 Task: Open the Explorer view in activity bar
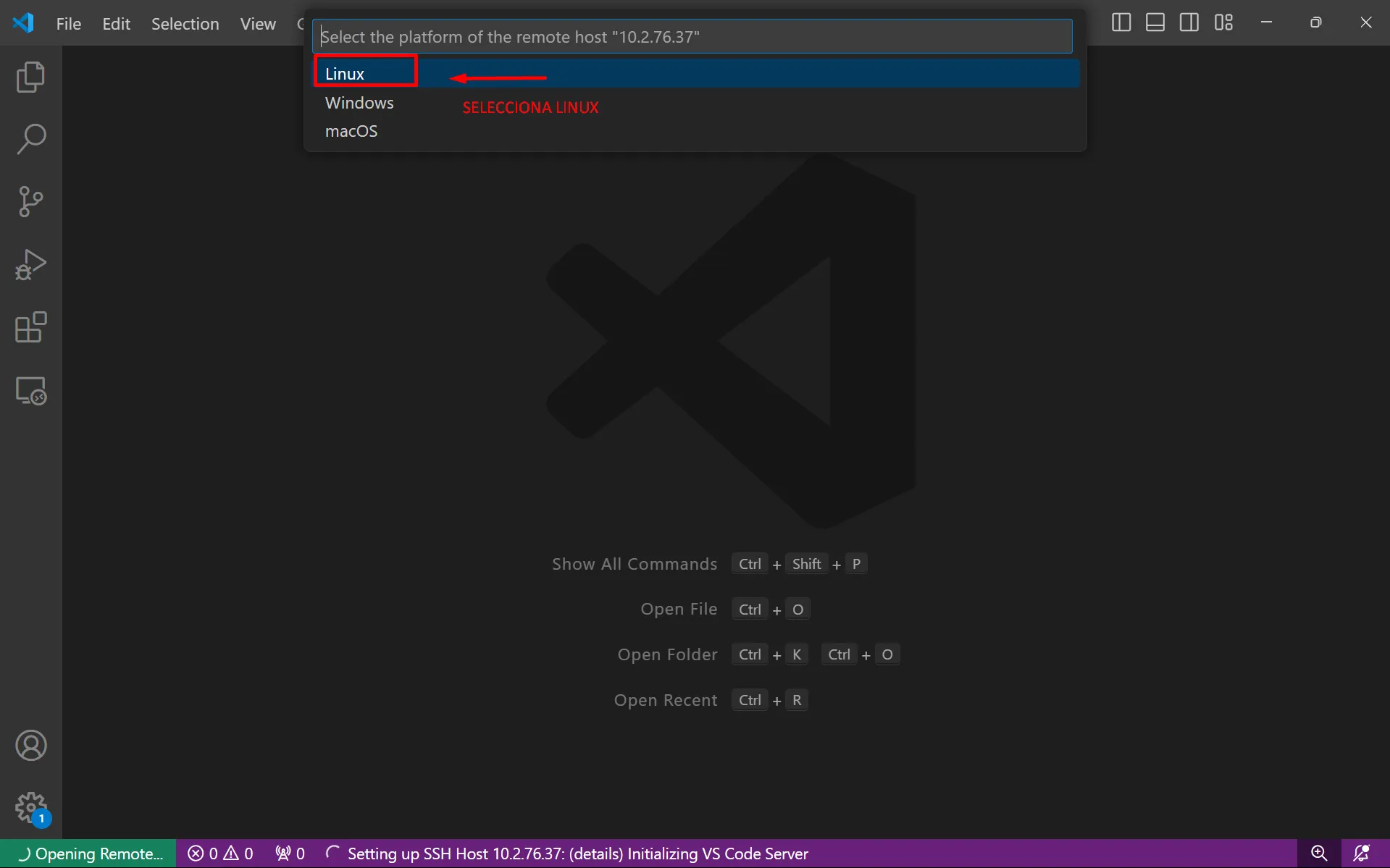coord(30,77)
